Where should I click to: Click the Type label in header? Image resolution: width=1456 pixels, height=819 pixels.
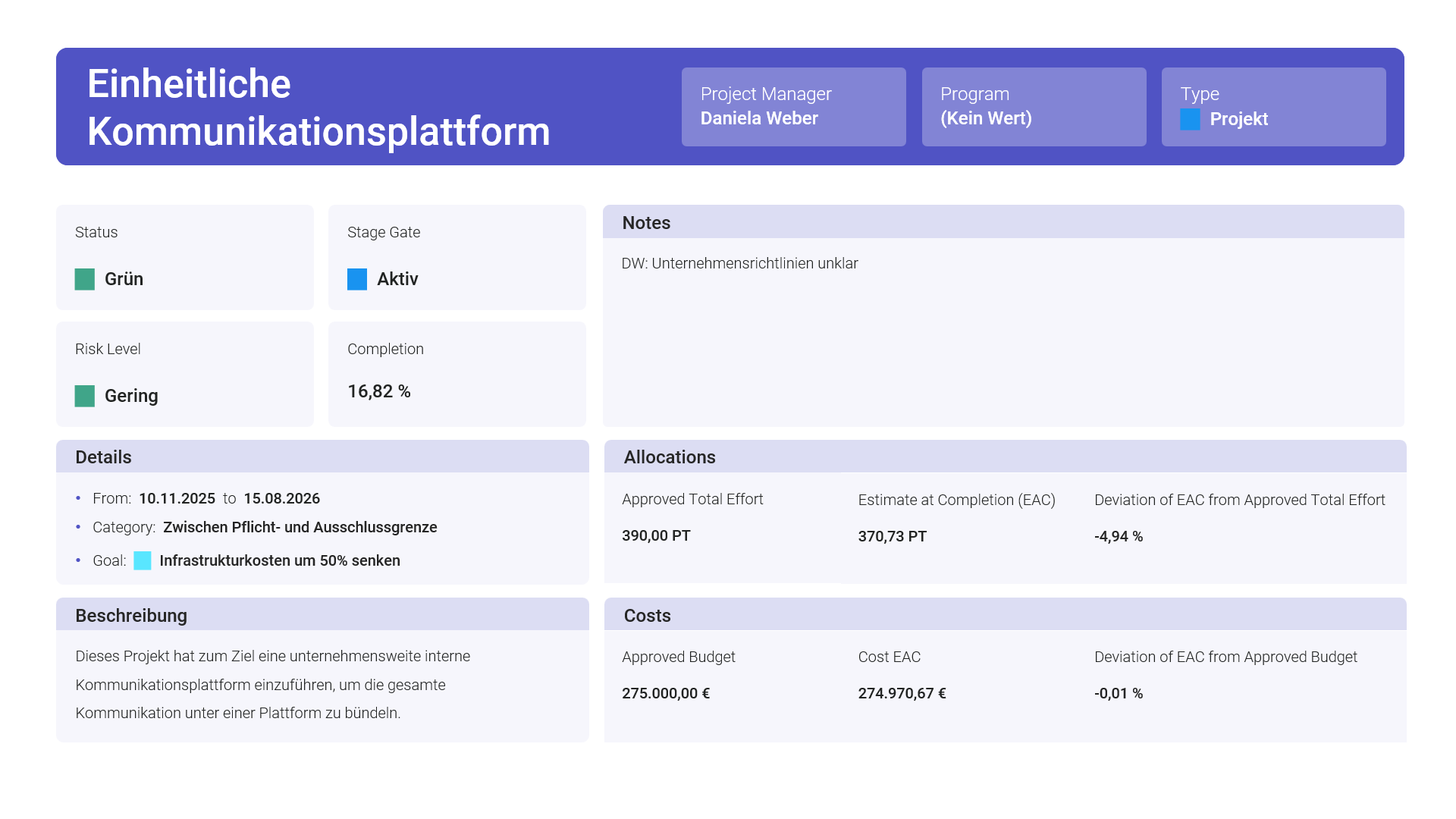click(x=1200, y=94)
